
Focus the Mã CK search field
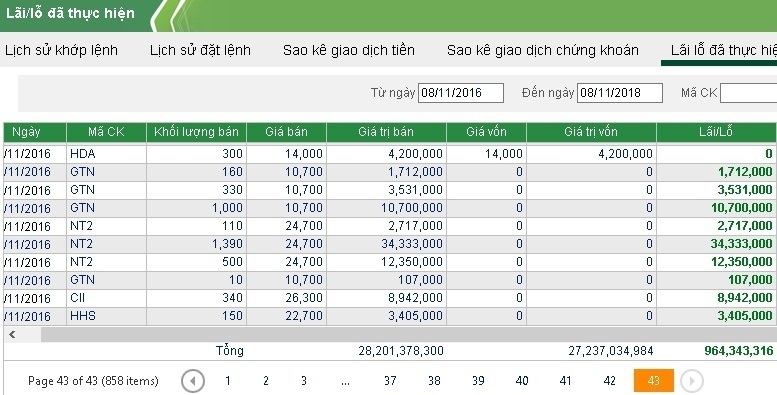click(x=748, y=93)
